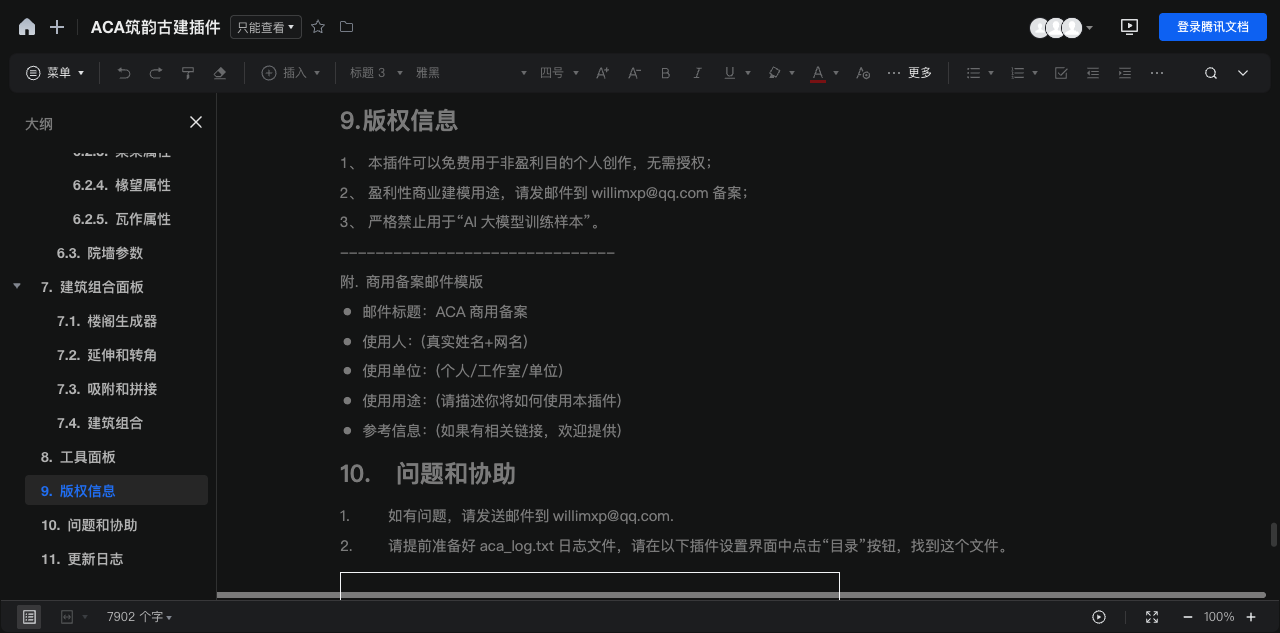
Task: Jump to 7.2. 延伸和转角 in outline
Action: (x=107, y=355)
